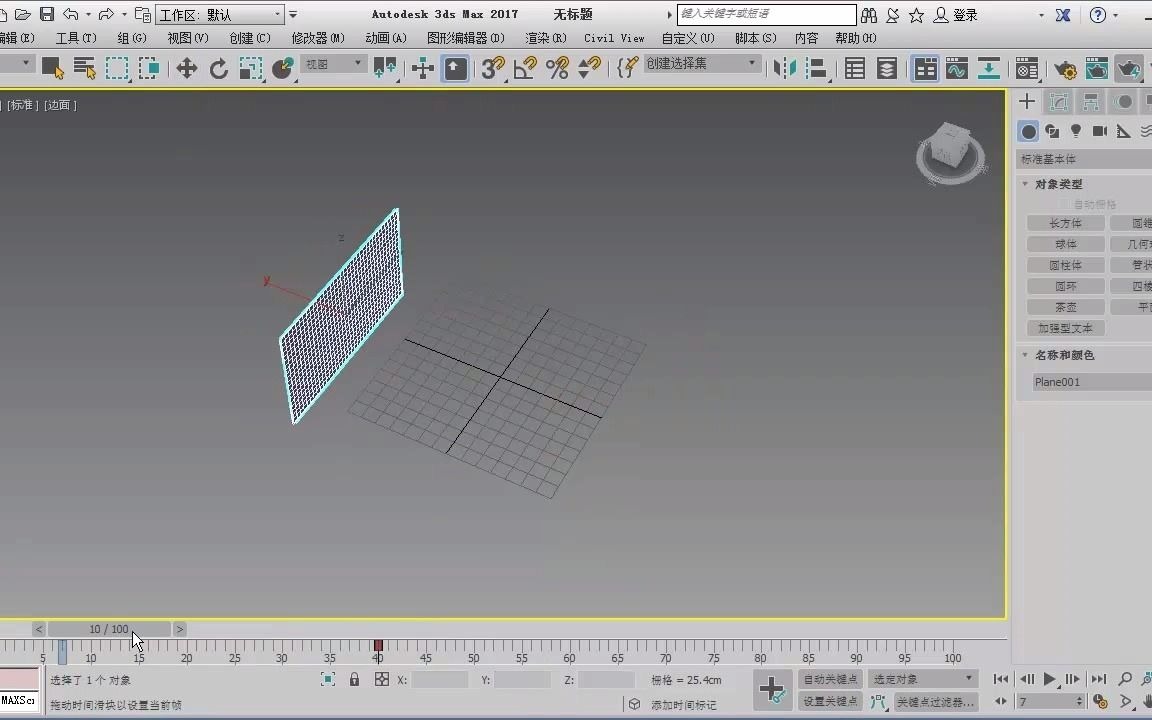
Task: Open the Lights category in Create panel
Action: [x=1076, y=131]
